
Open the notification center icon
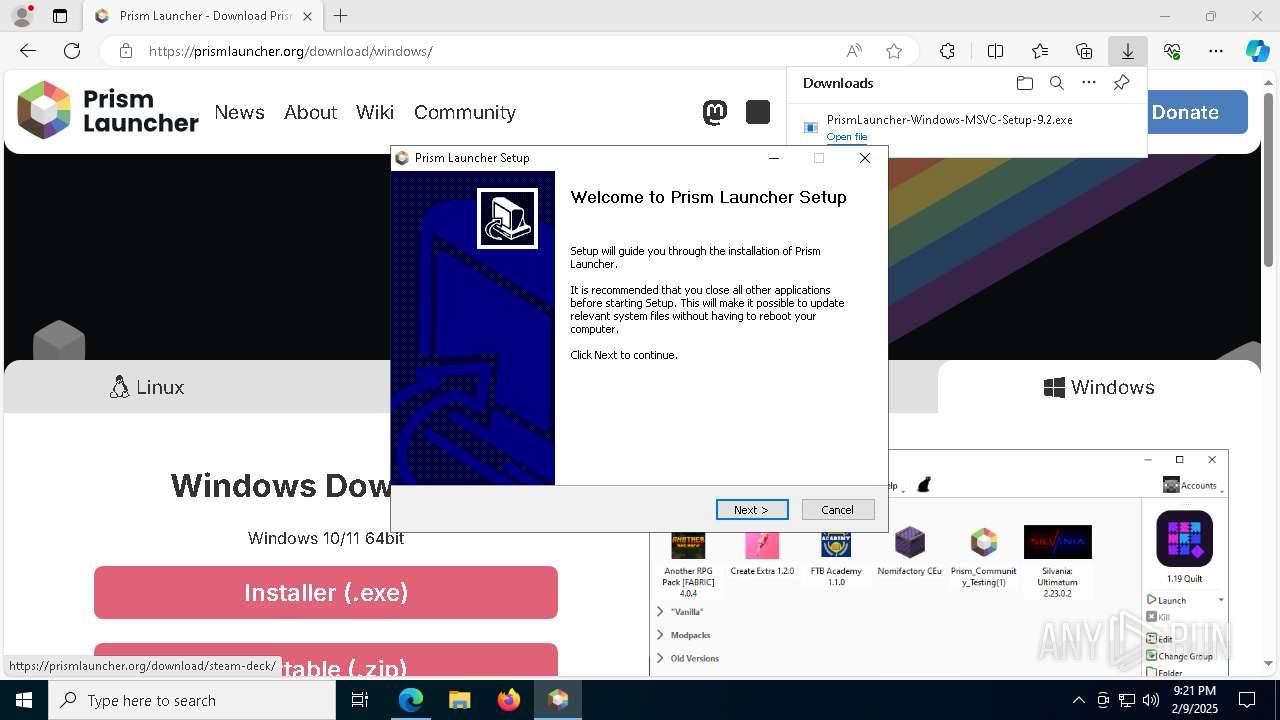pos(1247,700)
